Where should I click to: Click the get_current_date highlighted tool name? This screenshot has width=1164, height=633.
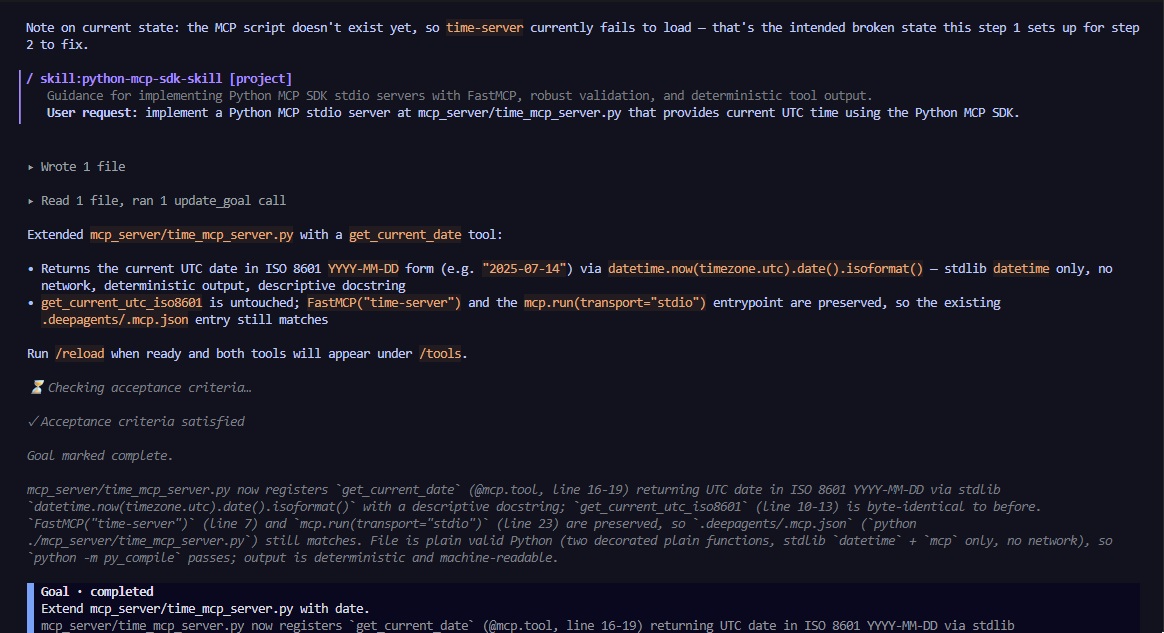405,234
